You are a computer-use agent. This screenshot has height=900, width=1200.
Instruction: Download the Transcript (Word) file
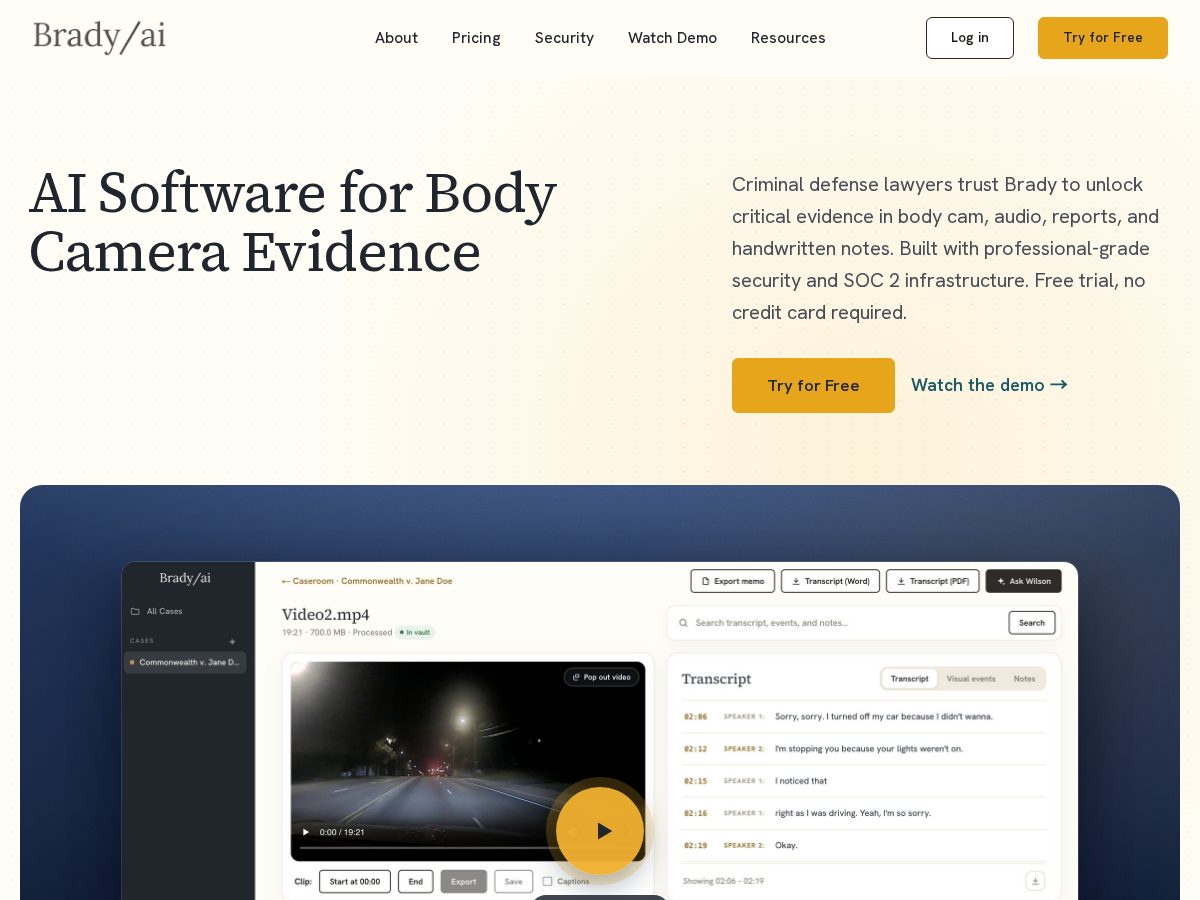point(831,581)
